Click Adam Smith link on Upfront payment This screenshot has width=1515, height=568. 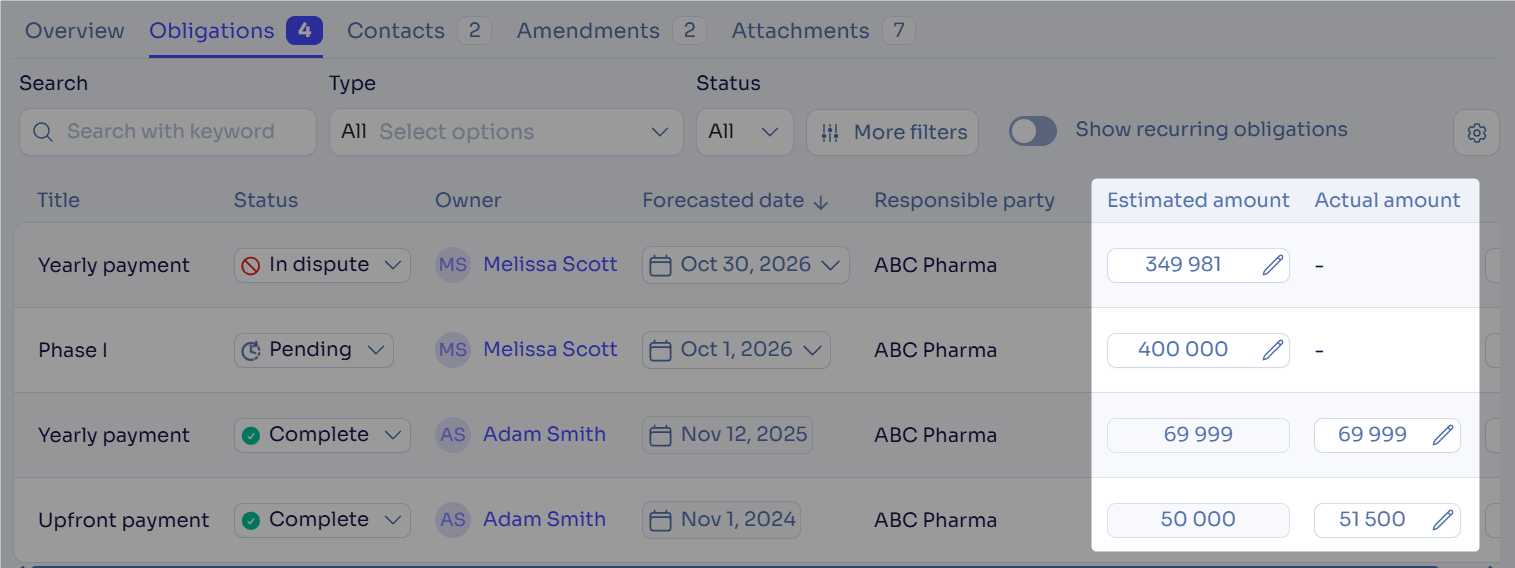point(544,520)
